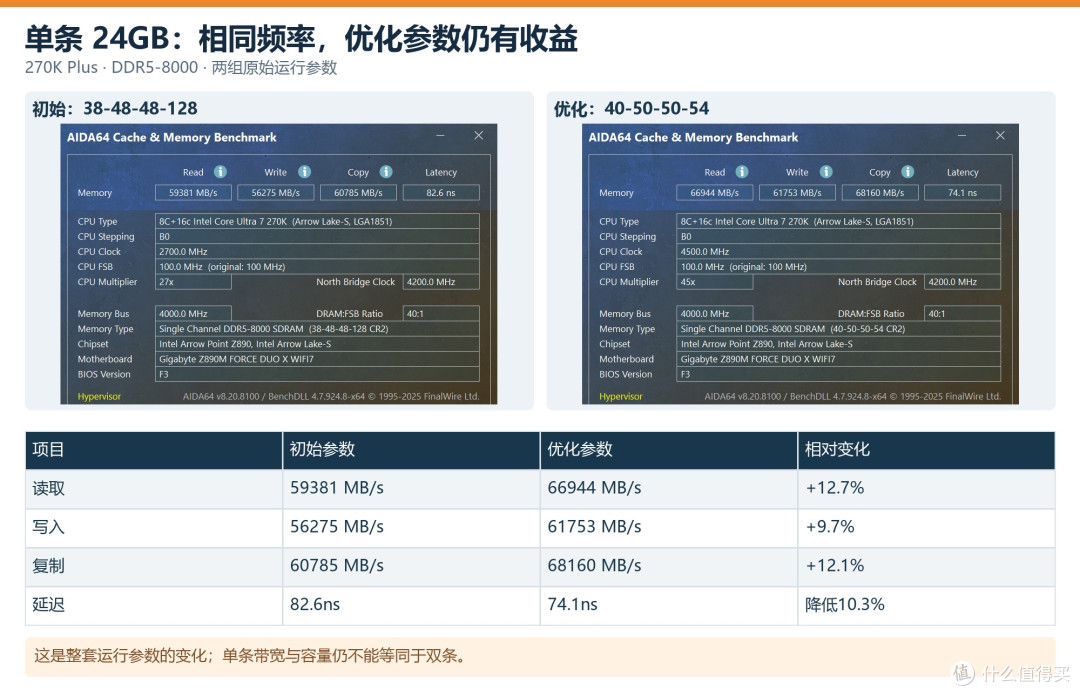Click the 82.6 ns Latency field in the left window
The width and height of the screenshot is (1080, 696).
(441, 193)
